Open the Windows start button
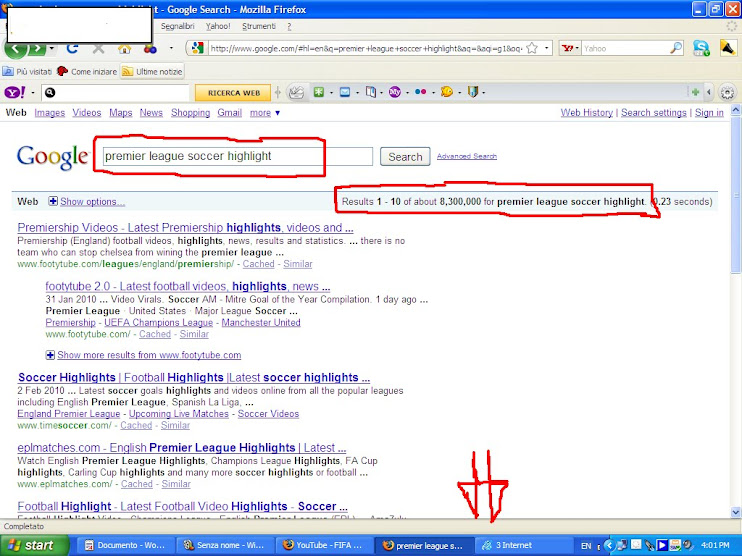 pos(35,546)
